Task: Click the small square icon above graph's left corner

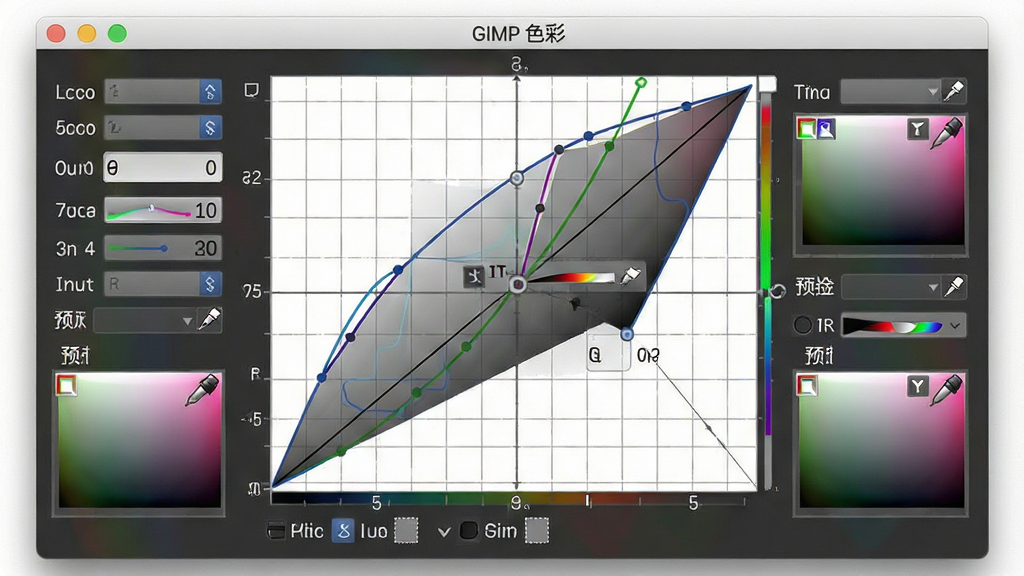Action: tap(251, 90)
